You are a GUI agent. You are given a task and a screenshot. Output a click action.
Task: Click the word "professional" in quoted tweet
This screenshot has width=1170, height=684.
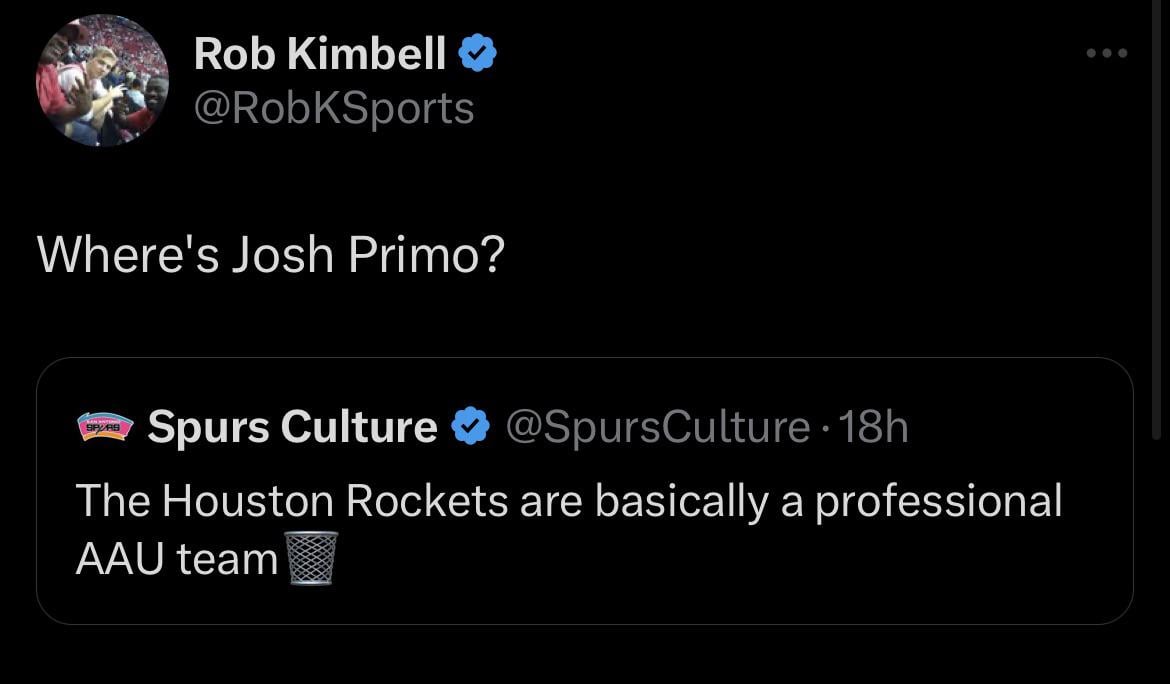coord(938,500)
